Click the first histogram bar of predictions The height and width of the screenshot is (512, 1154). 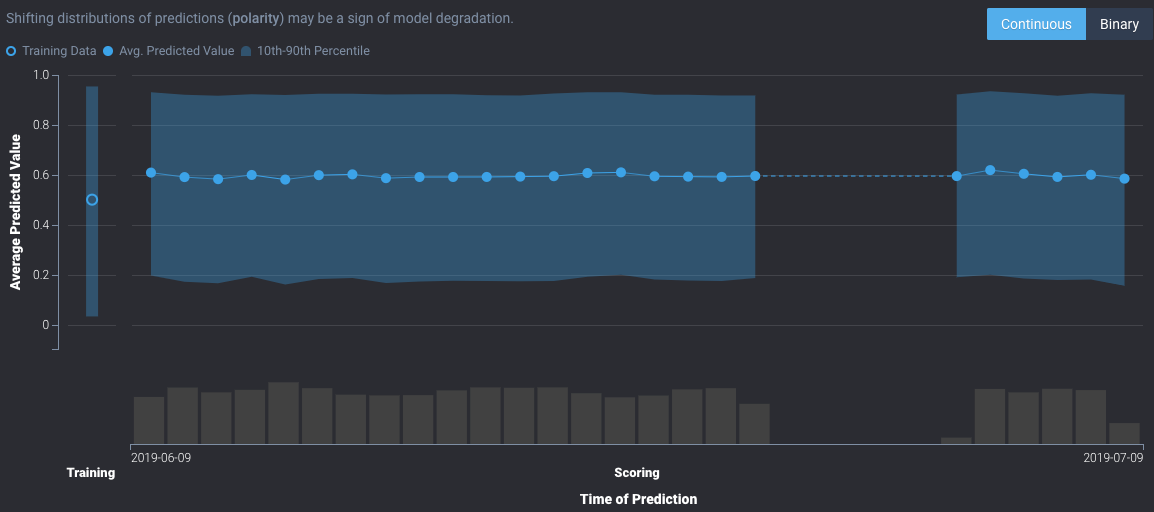(149, 420)
